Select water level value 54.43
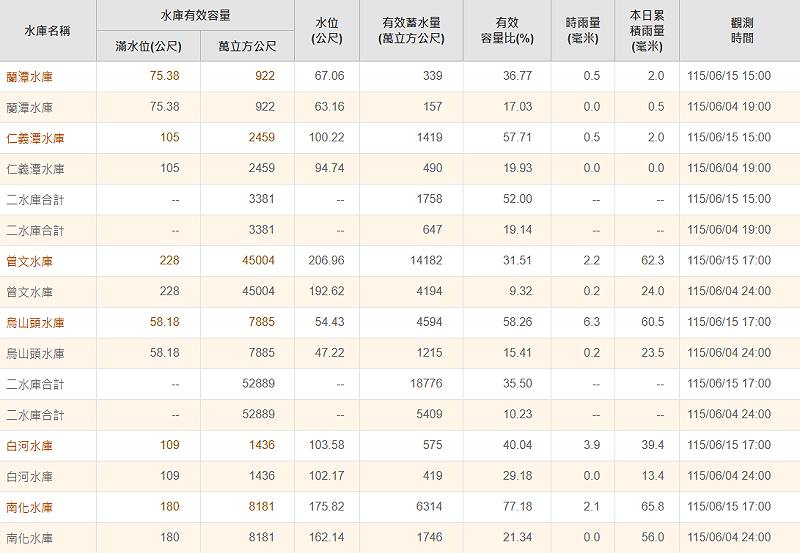The height and width of the screenshot is (553, 800). coord(330,322)
